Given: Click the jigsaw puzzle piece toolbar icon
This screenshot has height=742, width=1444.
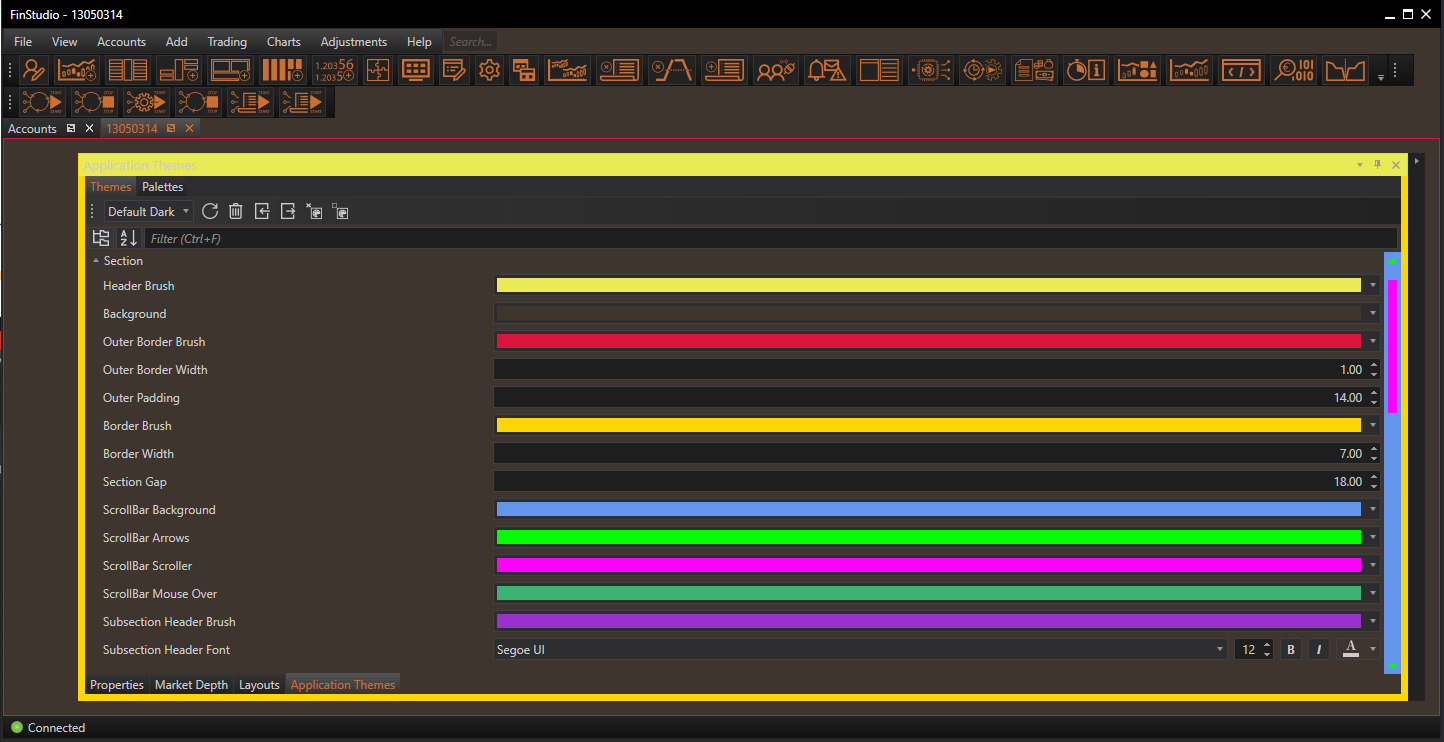Looking at the screenshot, I should (378, 70).
